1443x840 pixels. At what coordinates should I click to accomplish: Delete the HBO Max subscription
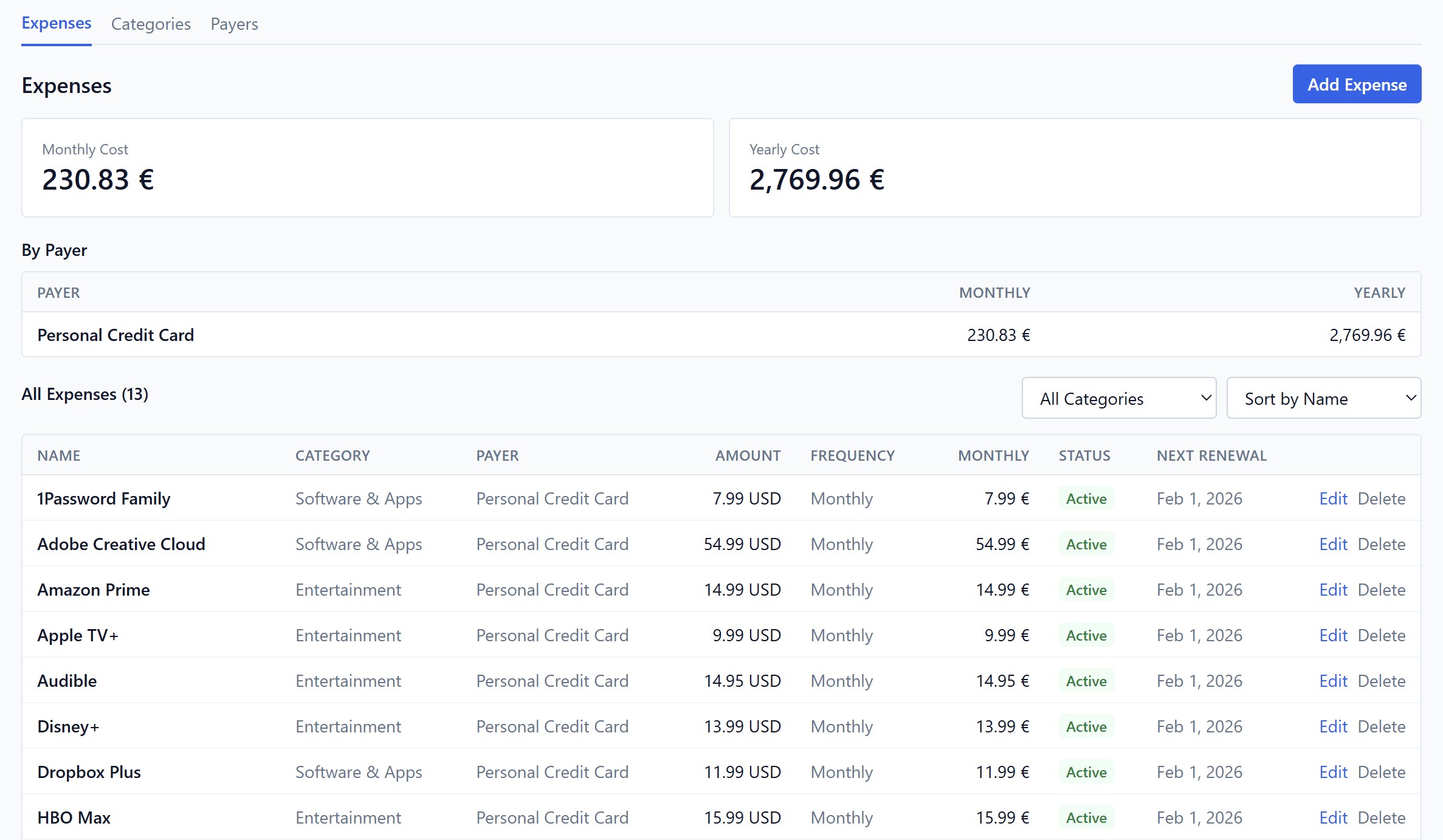[1381, 818]
